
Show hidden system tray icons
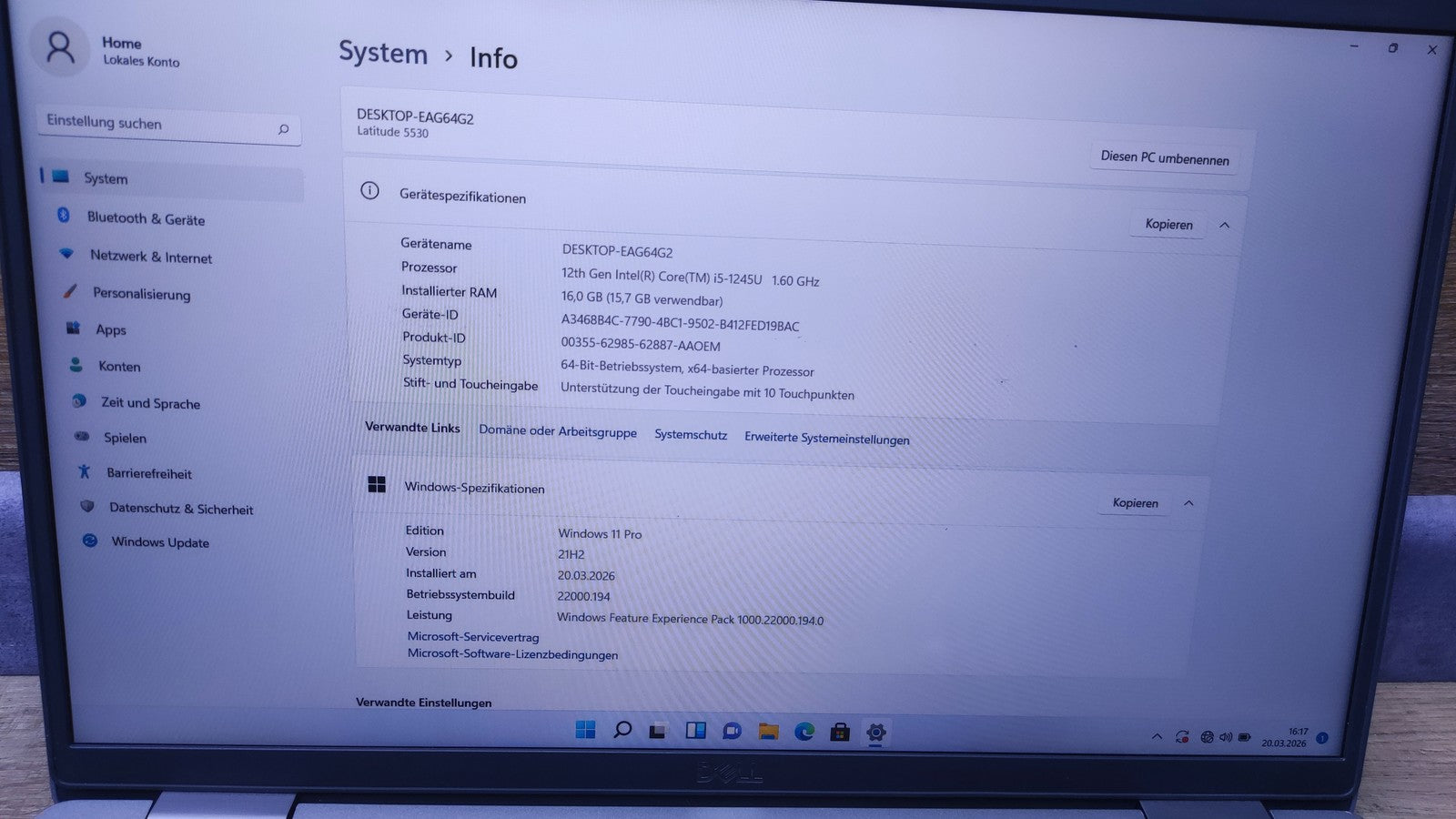point(1157,736)
